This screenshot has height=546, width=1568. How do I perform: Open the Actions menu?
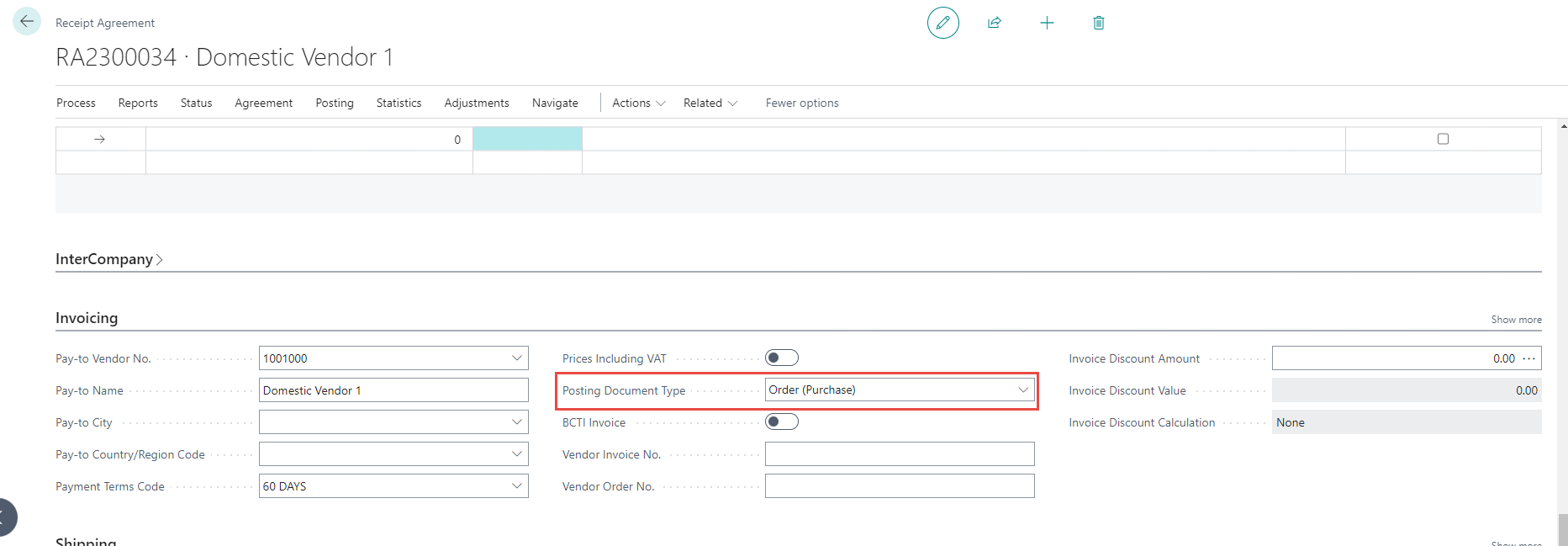[x=638, y=103]
